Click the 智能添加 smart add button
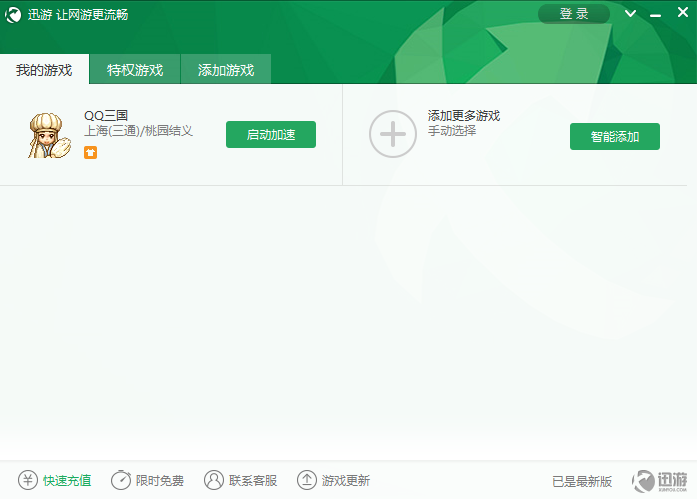 615,136
